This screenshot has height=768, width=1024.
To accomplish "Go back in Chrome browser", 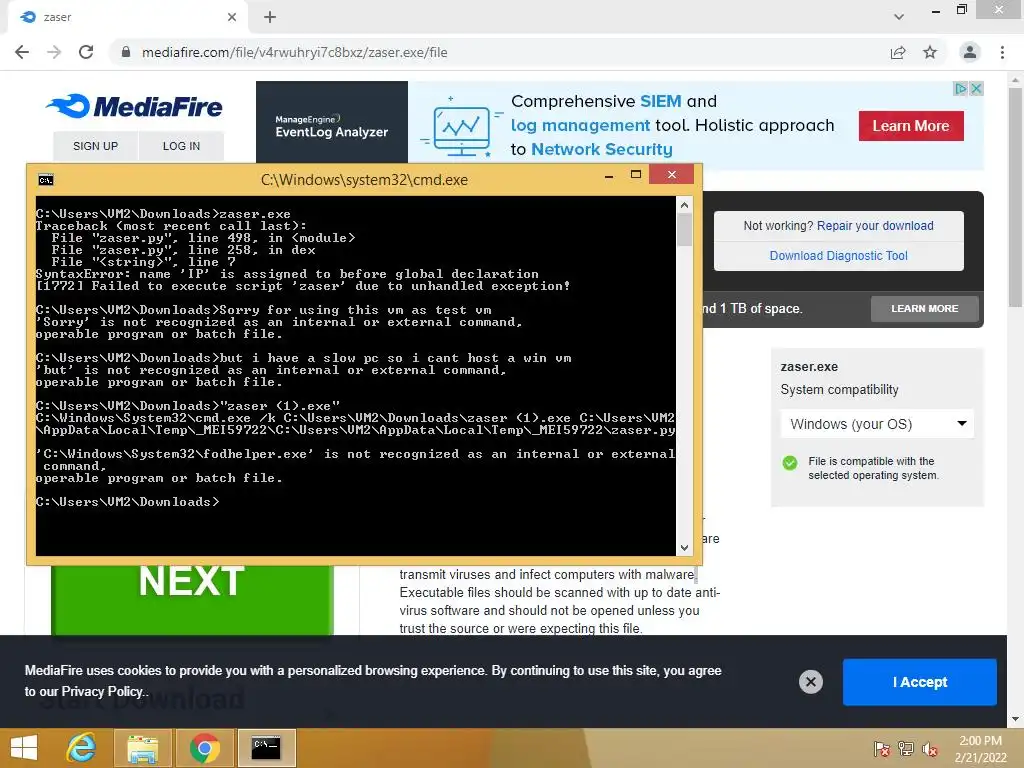I will 22,52.
